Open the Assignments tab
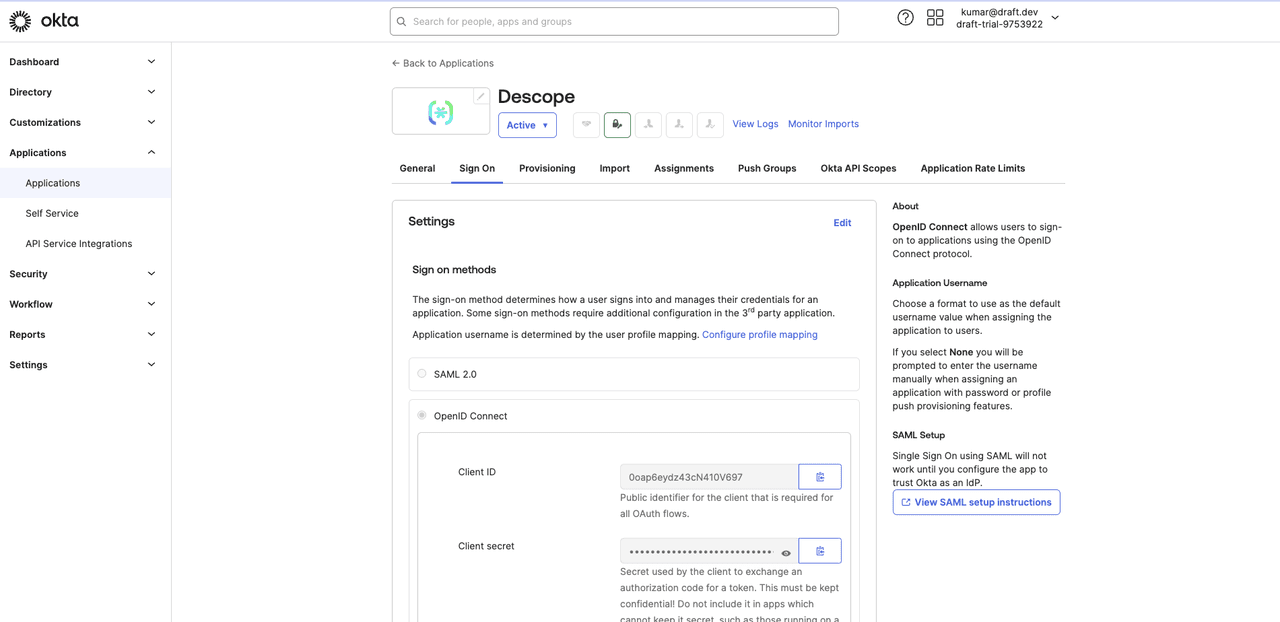The height and width of the screenshot is (622, 1280). click(683, 168)
